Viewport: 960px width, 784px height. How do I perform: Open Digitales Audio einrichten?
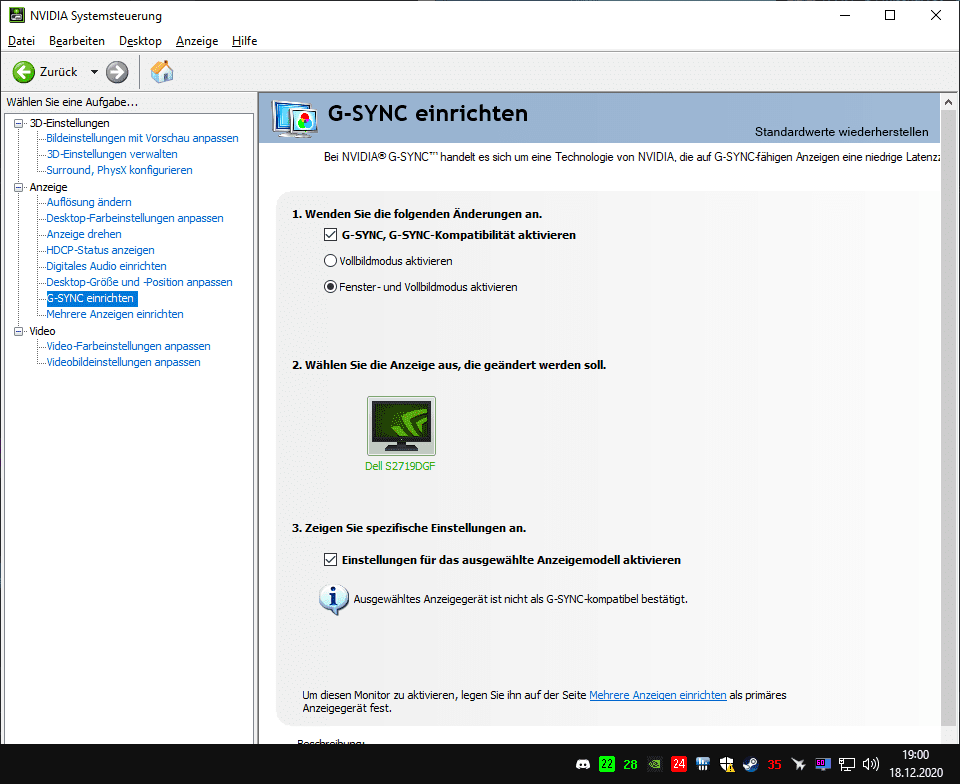(x=107, y=266)
